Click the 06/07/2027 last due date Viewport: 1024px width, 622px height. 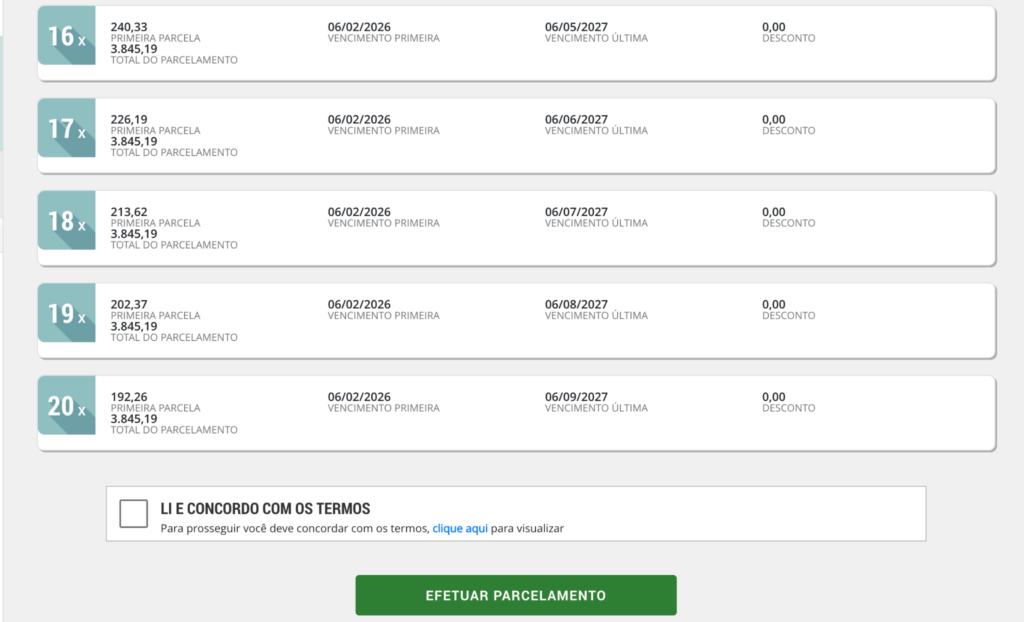point(576,212)
